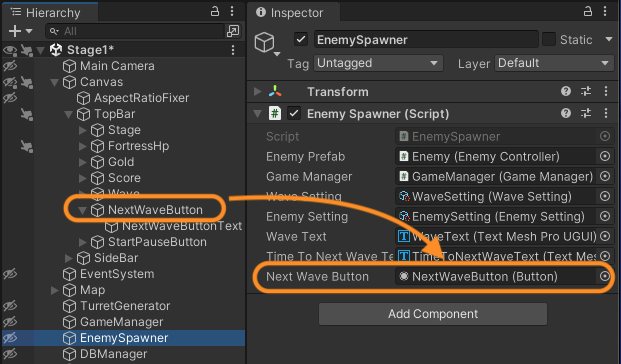Open Enemy Spawner script help icon
This screenshot has height=364, width=621.
(x=566, y=114)
